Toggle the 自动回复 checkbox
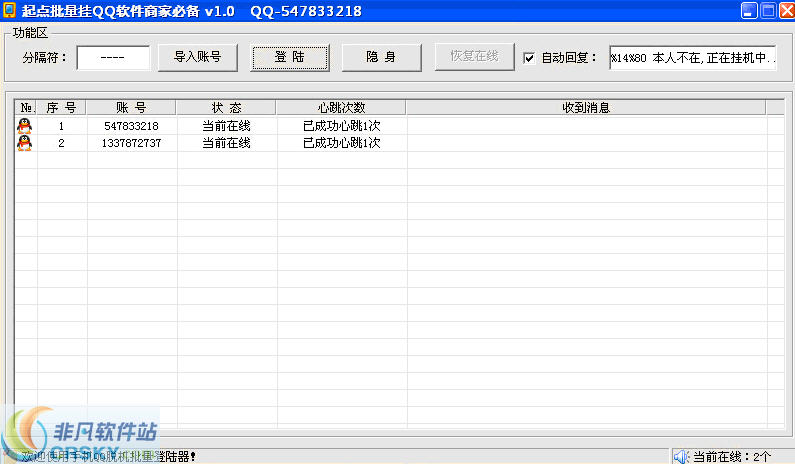This screenshot has width=795, height=464. pyautogui.click(x=529, y=58)
